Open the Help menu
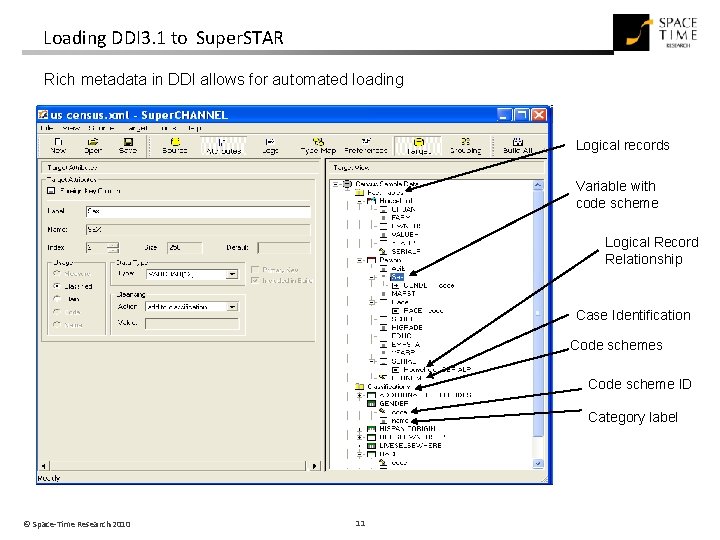720x540 pixels. click(x=194, y=128)
